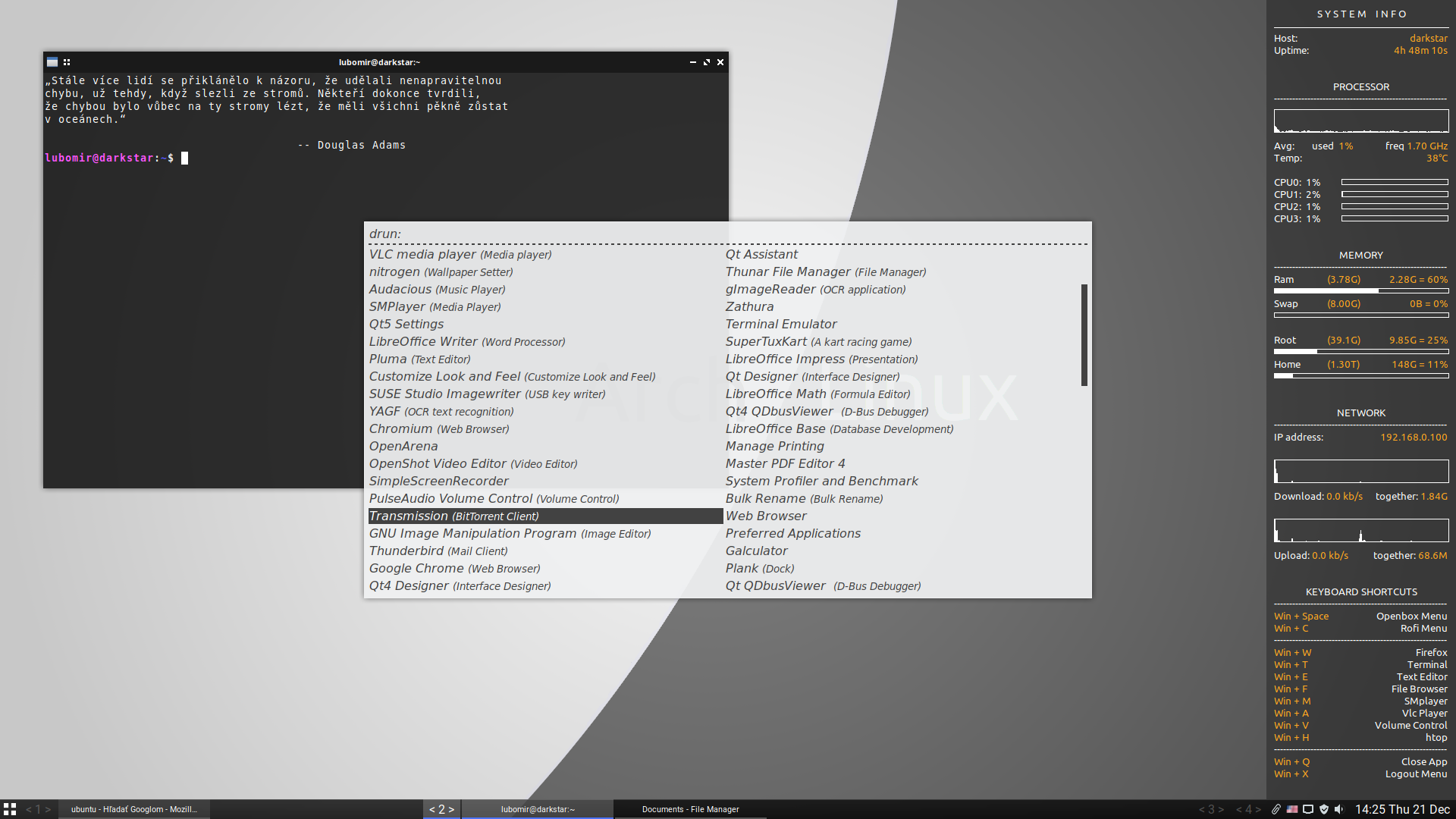The height and width of the screenshot is (819, 1456).
Task: Launch SuperTuxKart racing game
Action: pyautogui.click(x=902, y=342)
